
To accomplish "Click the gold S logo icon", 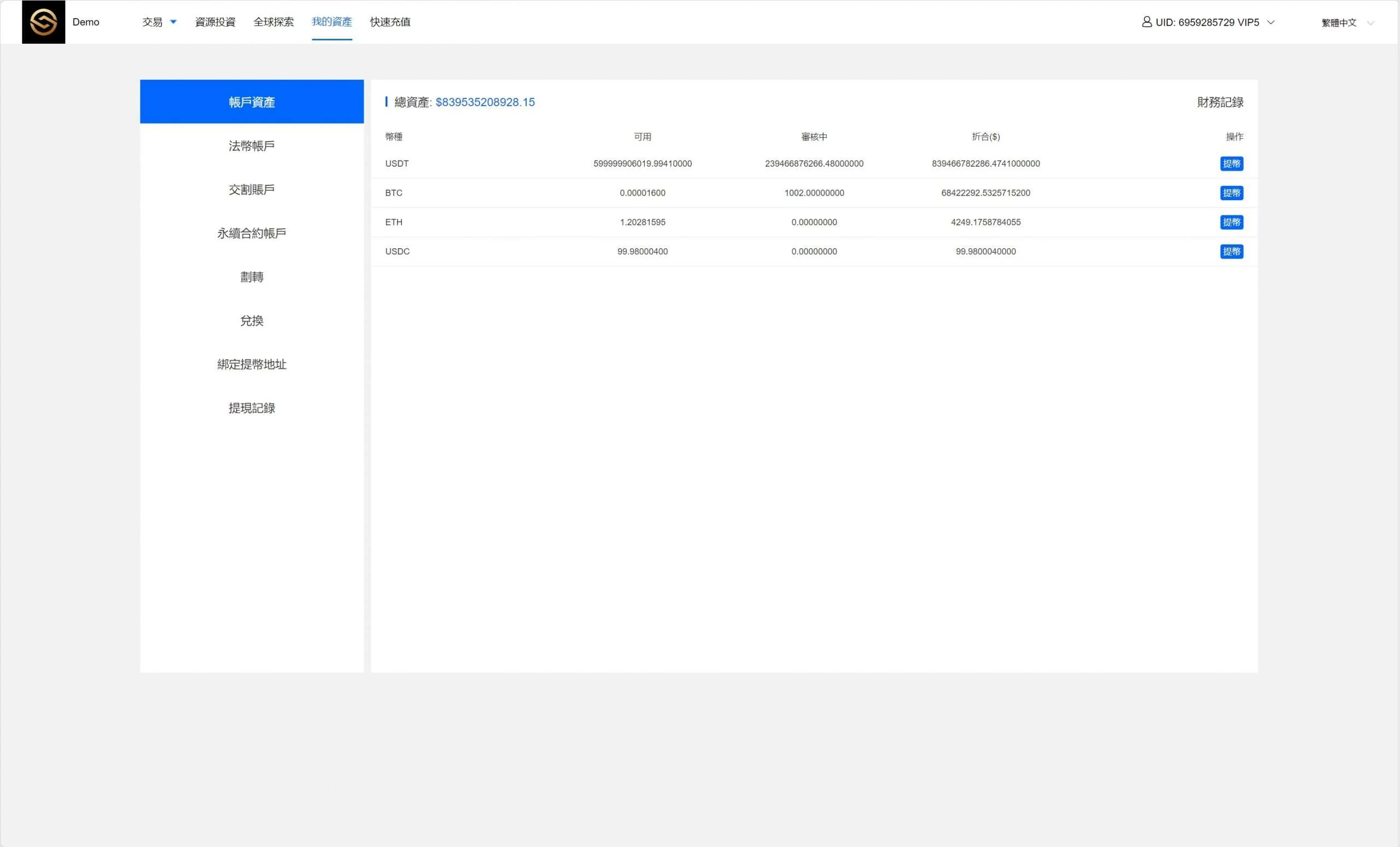I will 43,22.
